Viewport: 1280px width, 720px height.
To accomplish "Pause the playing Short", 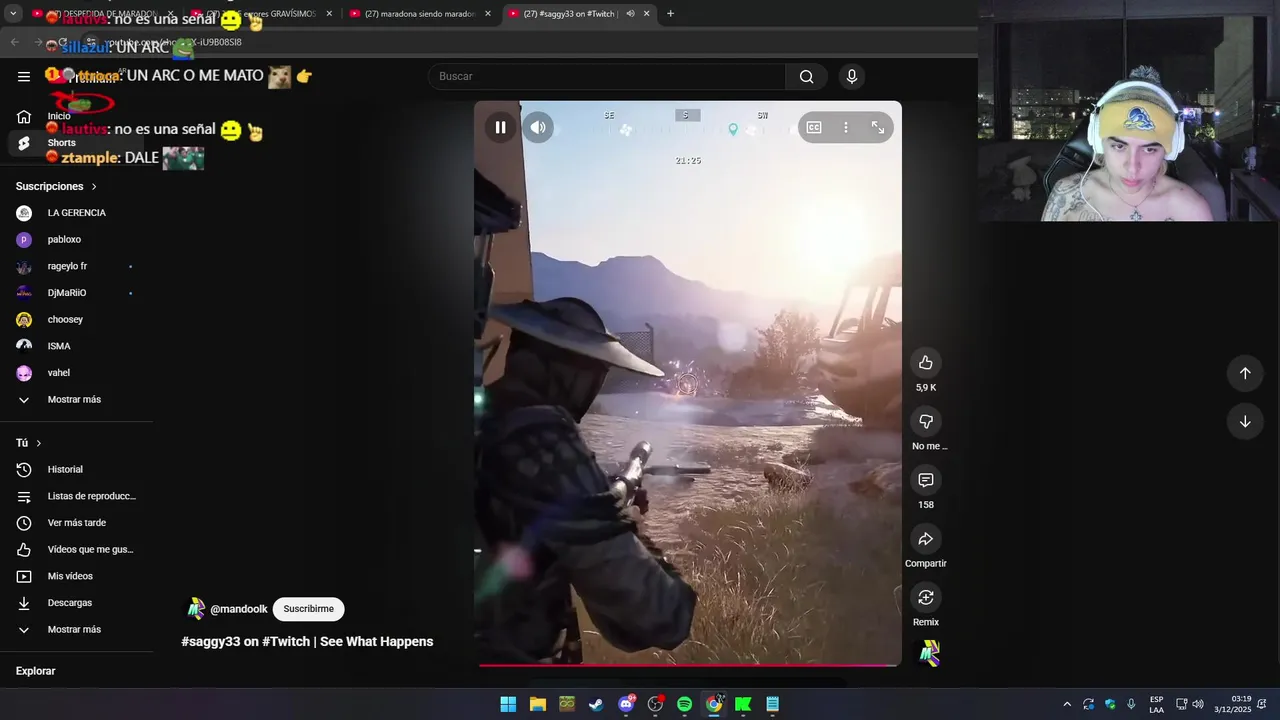I will pos(500,127).
